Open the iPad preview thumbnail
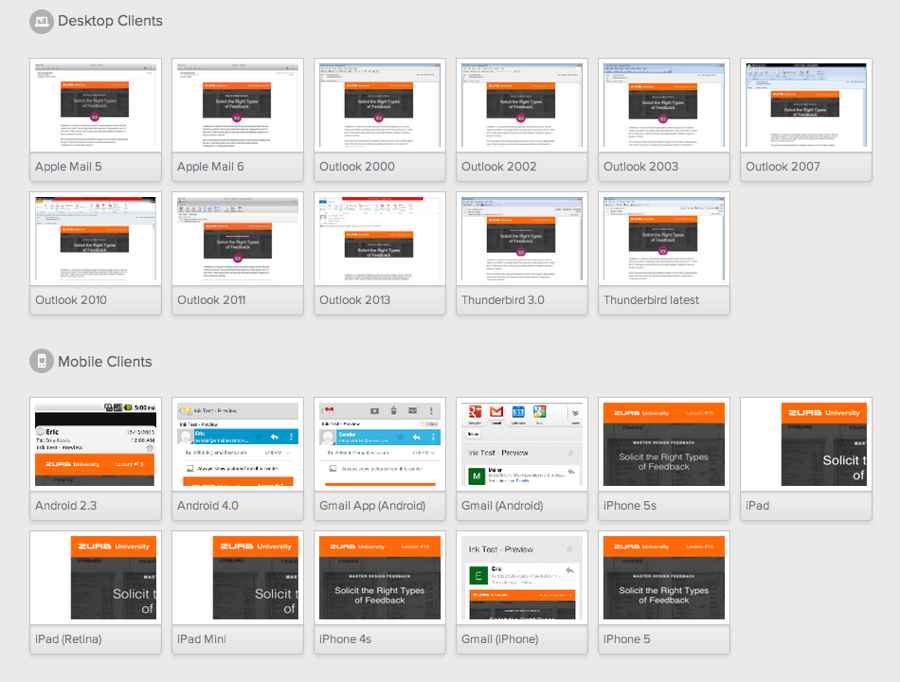 [806, 444]
